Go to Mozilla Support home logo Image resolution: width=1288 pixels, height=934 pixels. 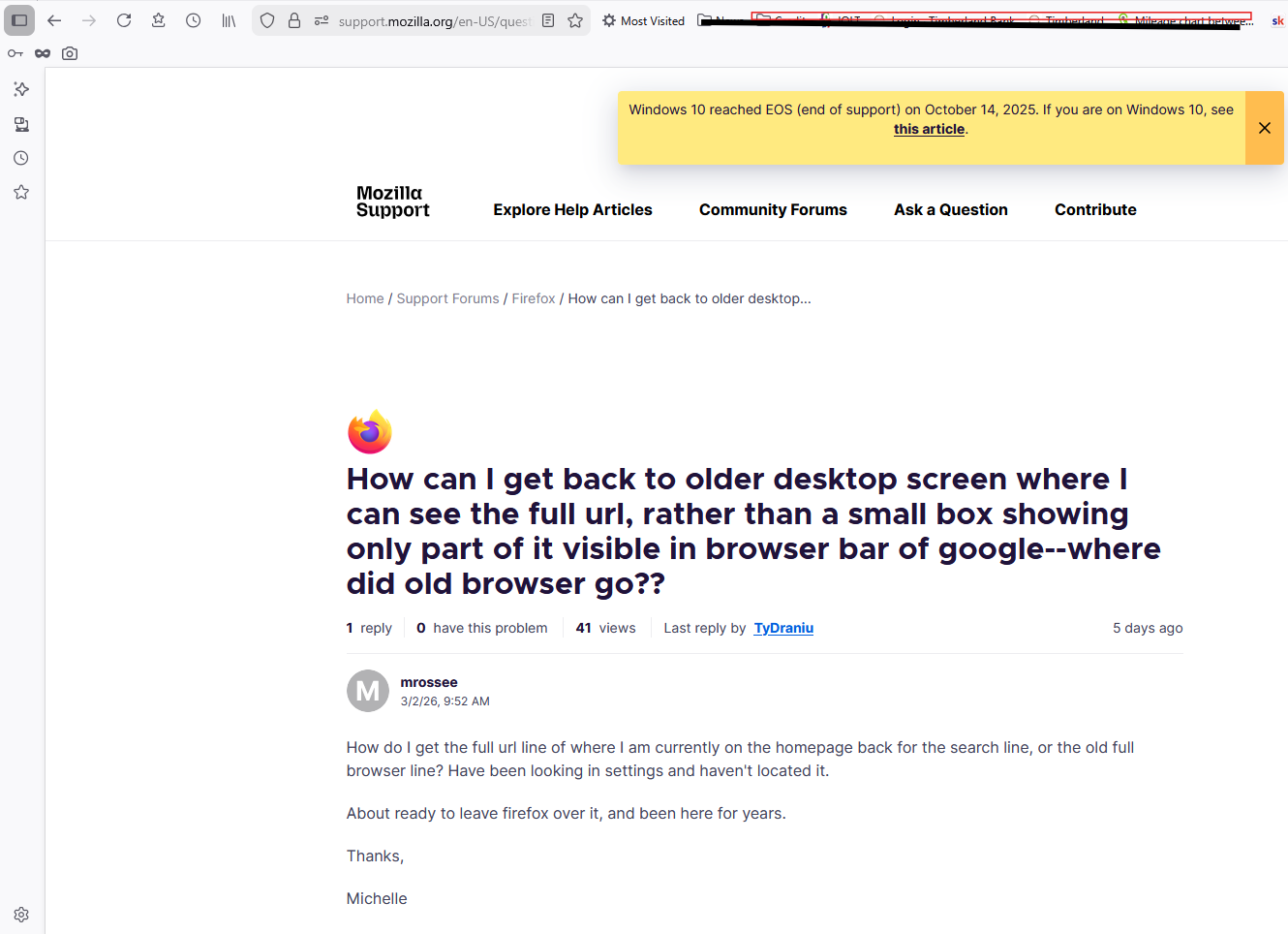(x=393, y=202)
